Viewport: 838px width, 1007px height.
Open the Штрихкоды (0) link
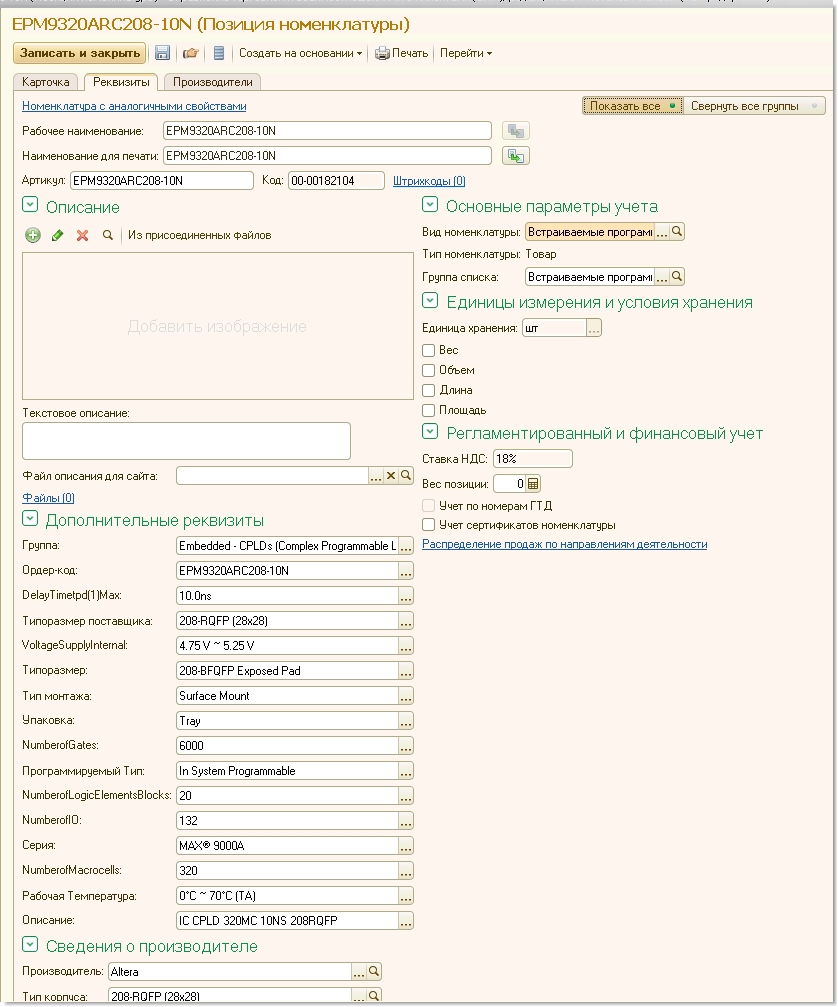tap(429, 181)
